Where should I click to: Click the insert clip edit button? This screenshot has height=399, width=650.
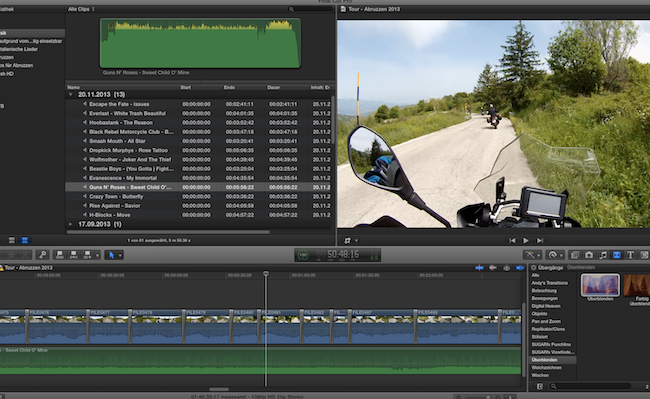click(x=73, y=255)
